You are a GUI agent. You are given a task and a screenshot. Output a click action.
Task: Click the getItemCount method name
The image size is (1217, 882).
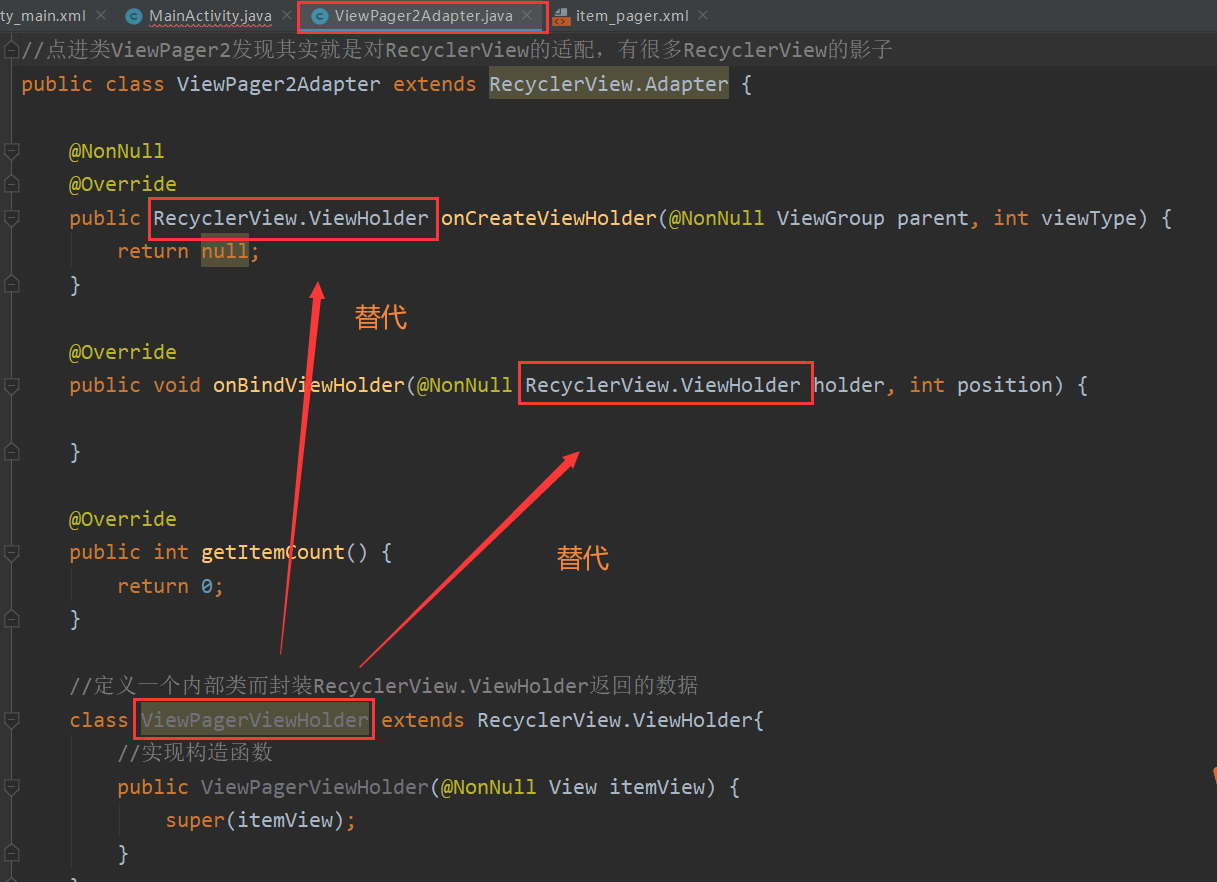(x=273, y=552)
